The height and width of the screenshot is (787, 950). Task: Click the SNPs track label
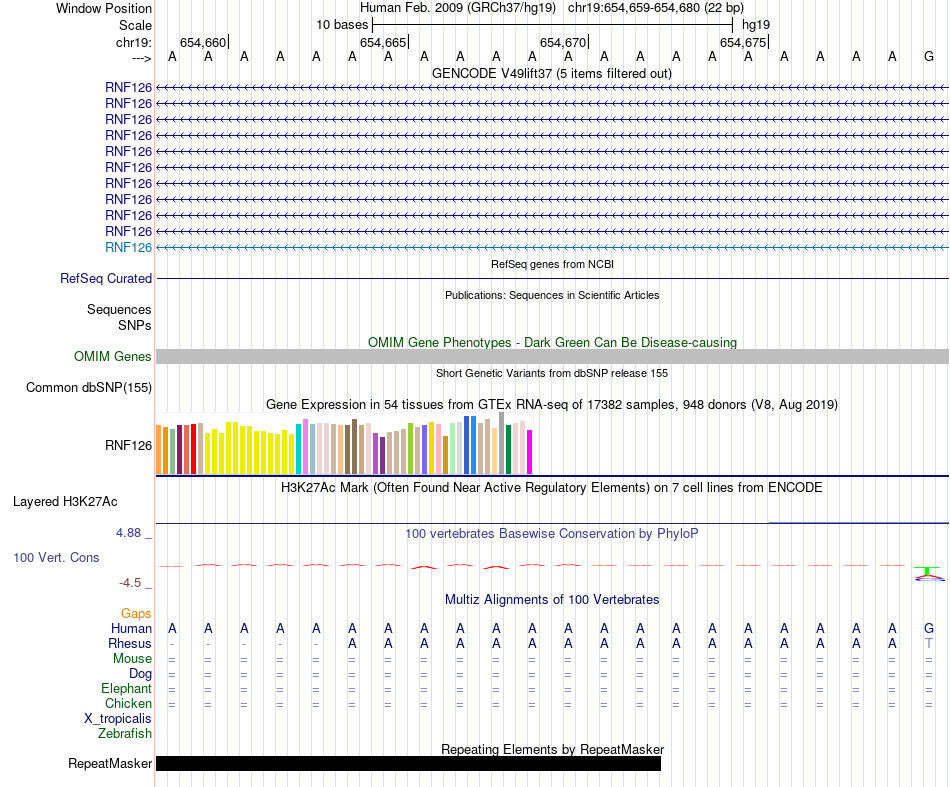(x=135, y=325)
